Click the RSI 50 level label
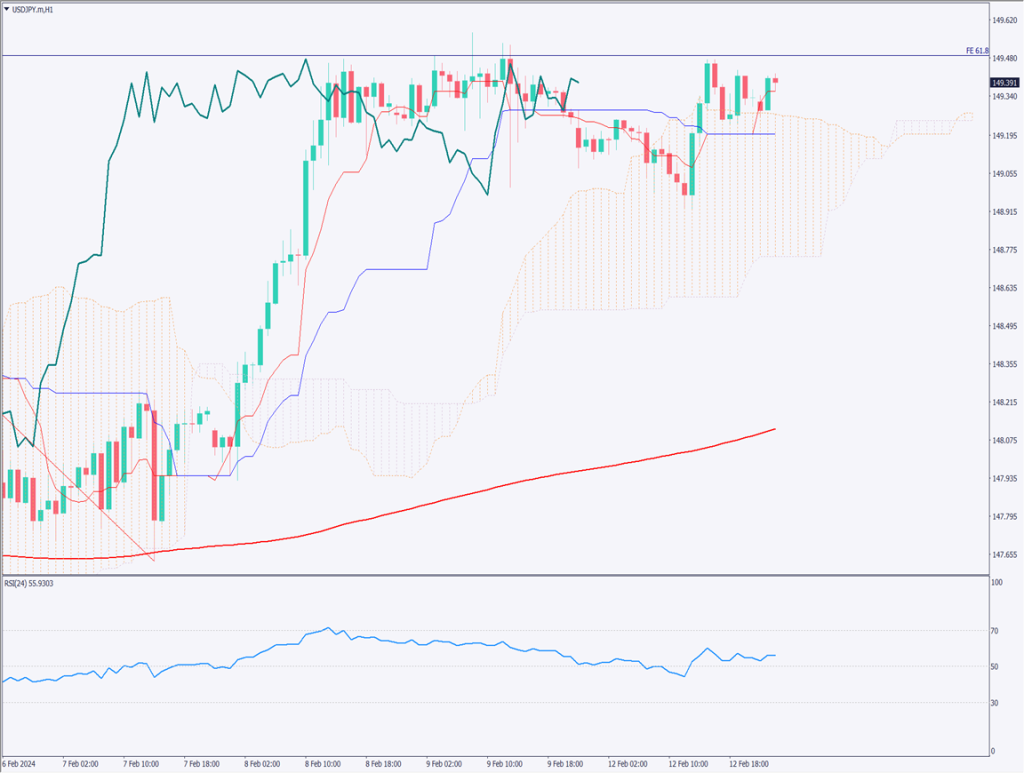 (x=995, y=667)
